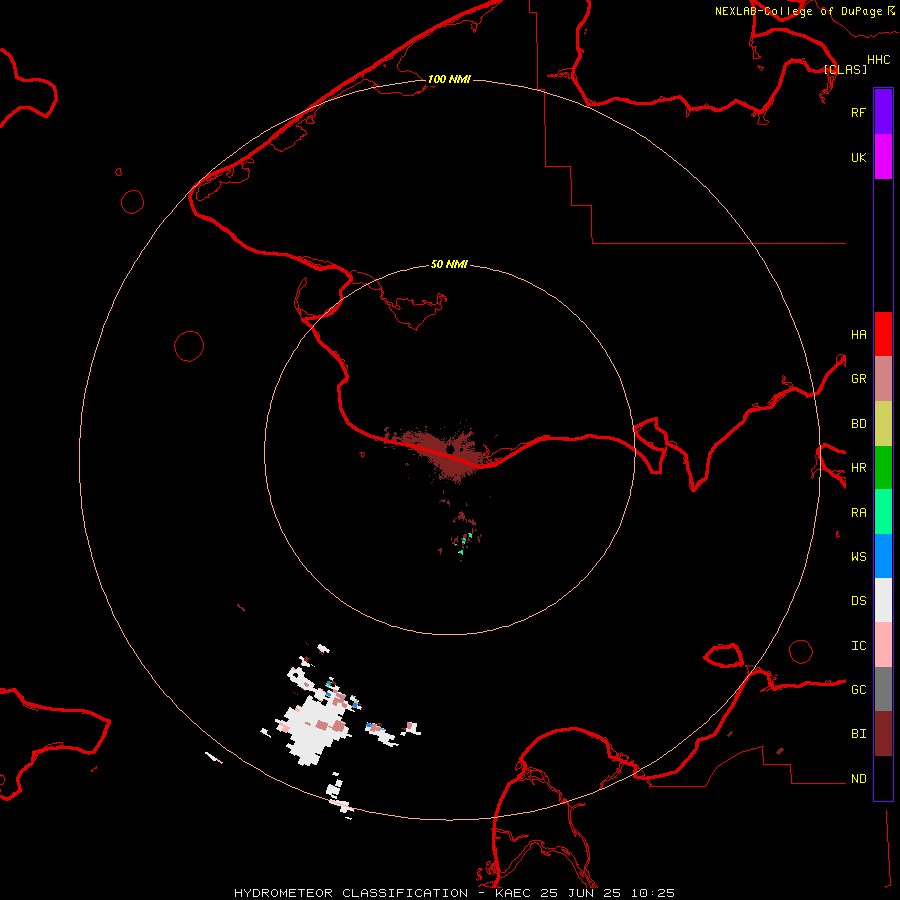Click the HR legend label
This screenshot has height=900, width=900.
click(858, 468)
